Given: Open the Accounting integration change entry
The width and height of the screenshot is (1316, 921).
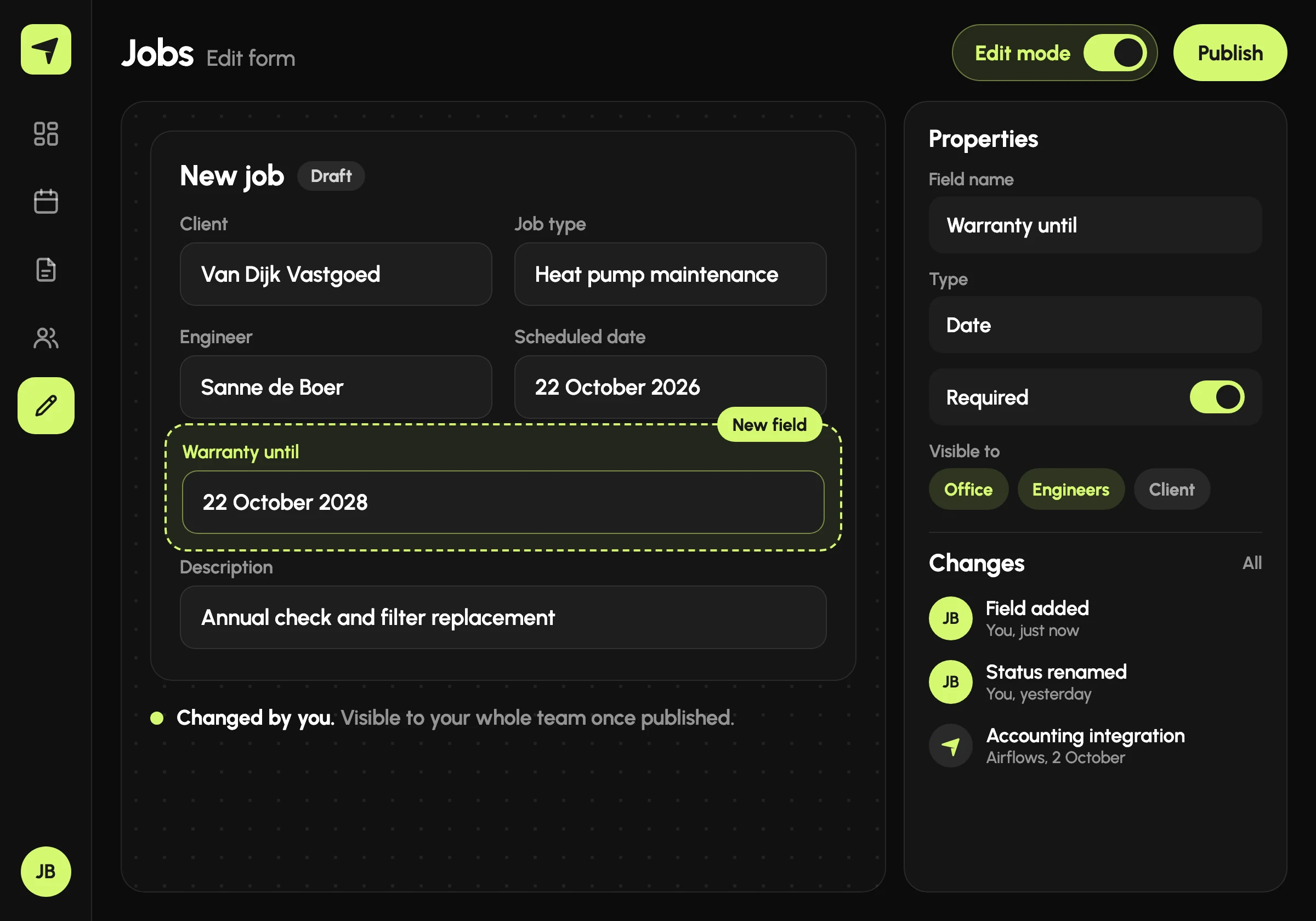Looking at the screenshot, I should 1095,745.
